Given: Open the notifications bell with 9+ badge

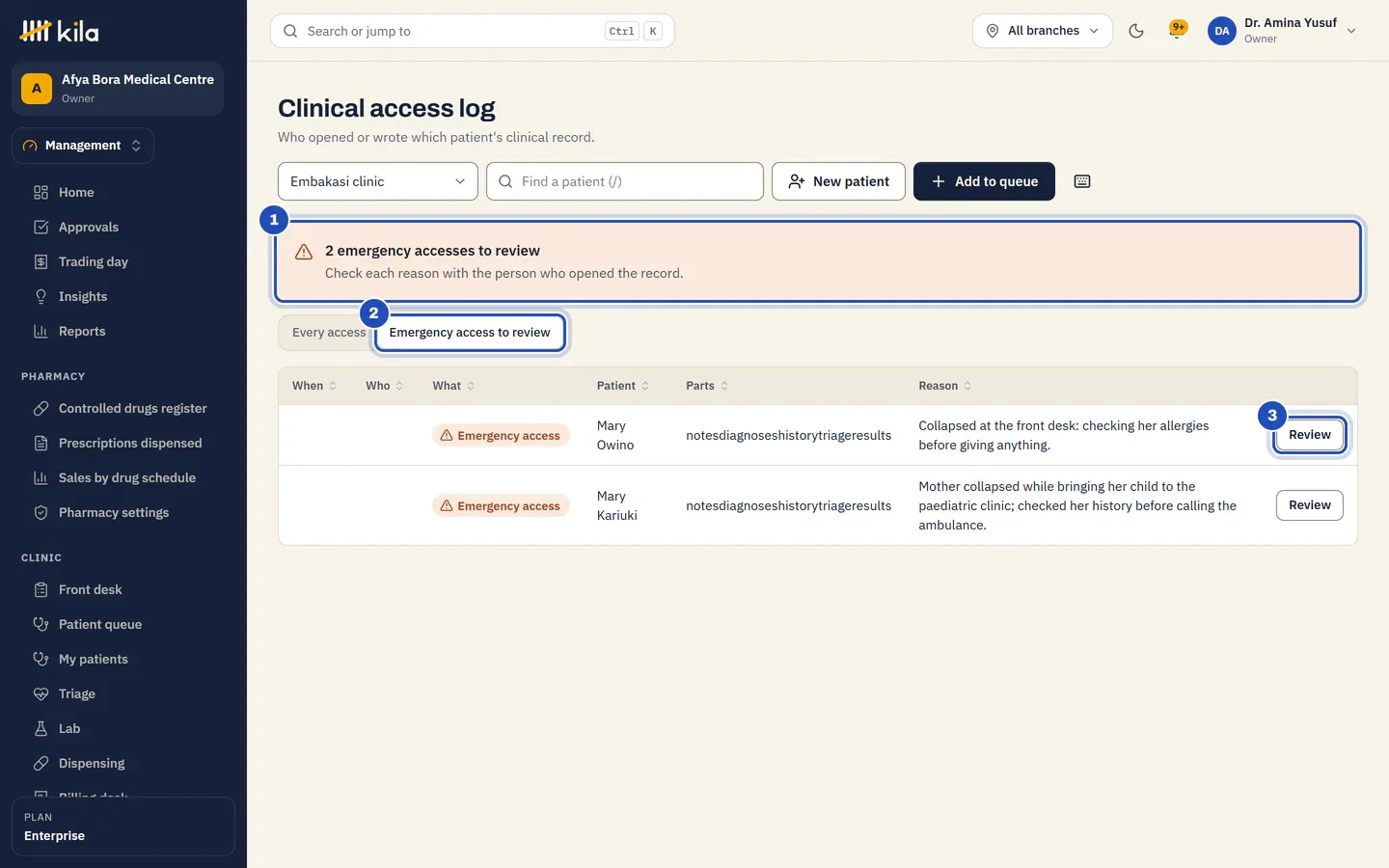Looking at the screenshot, I should 1177,30.
